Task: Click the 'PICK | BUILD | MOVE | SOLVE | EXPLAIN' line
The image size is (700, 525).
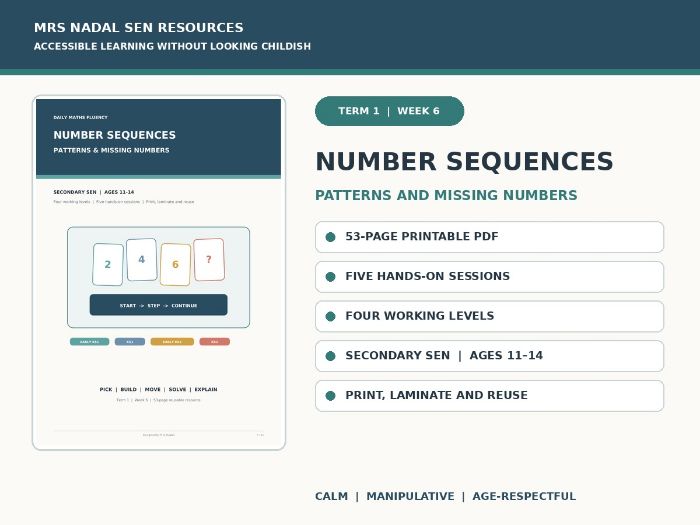Action: click(x=158, y=389)
